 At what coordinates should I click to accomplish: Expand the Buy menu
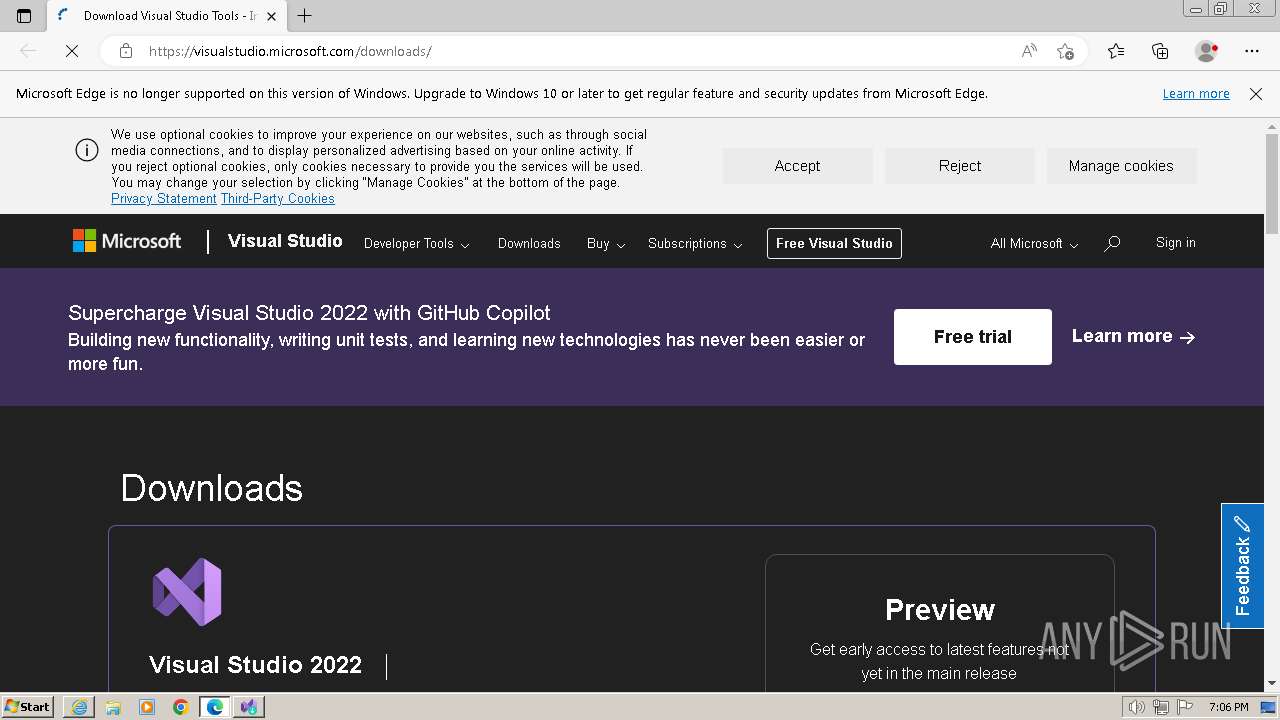click(606, 243)
